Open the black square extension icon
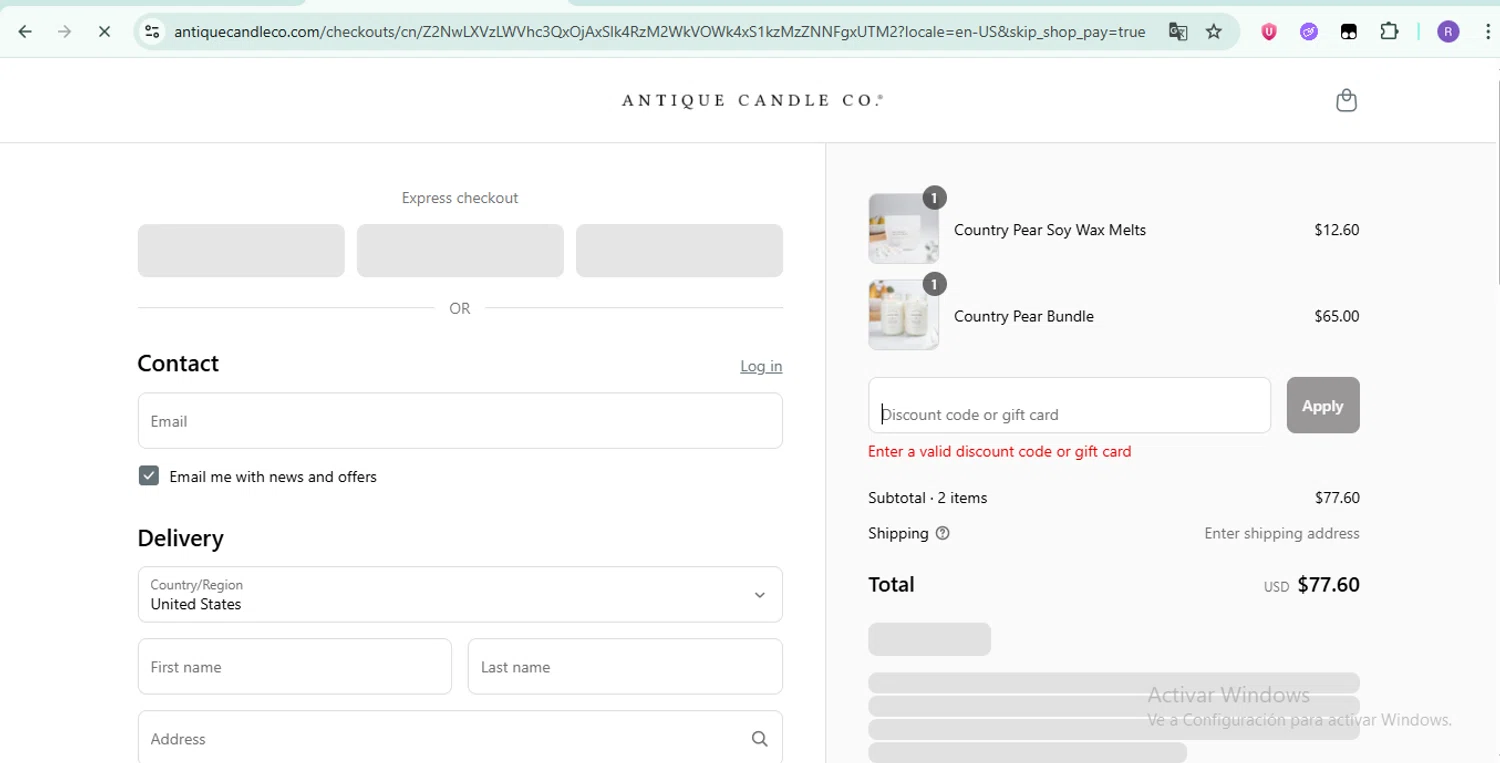The image size is (1500, 763). click(1349, 32)
